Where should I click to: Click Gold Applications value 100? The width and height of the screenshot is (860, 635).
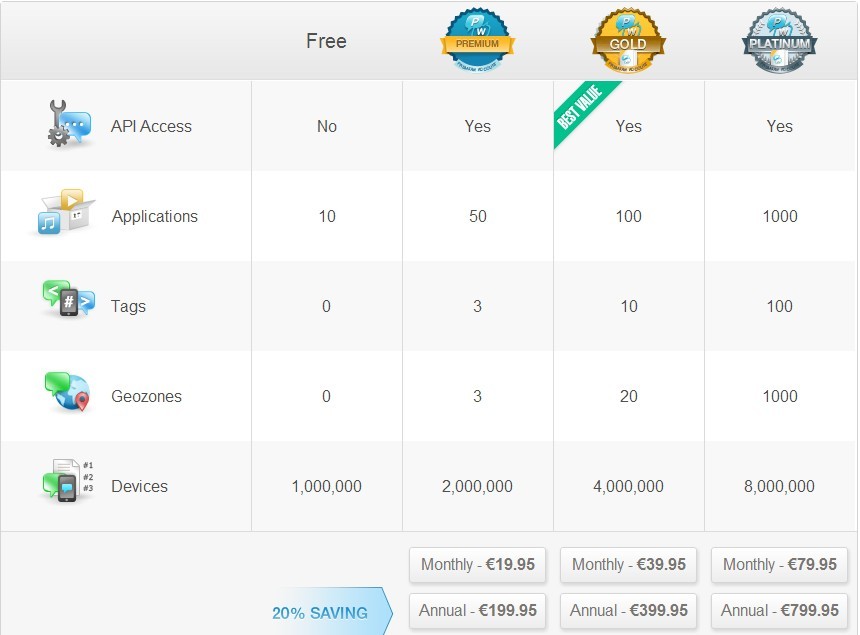click(629, 216)
